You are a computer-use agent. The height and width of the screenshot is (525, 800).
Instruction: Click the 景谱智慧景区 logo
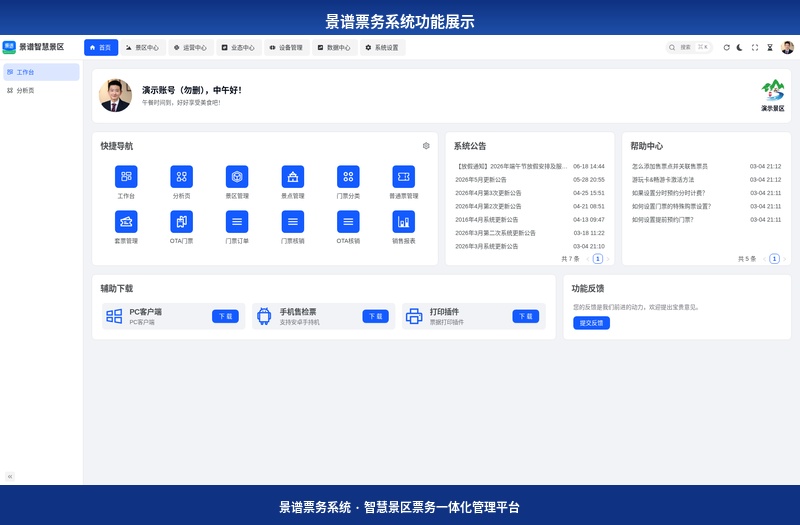pyautogui.click(x=9, y=47)
